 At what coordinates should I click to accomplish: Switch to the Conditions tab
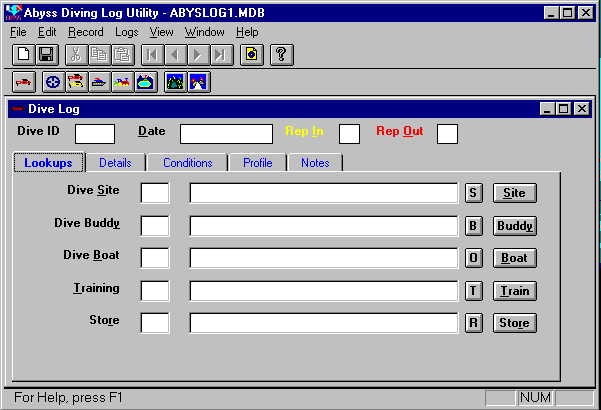click(x=188, y=163)
